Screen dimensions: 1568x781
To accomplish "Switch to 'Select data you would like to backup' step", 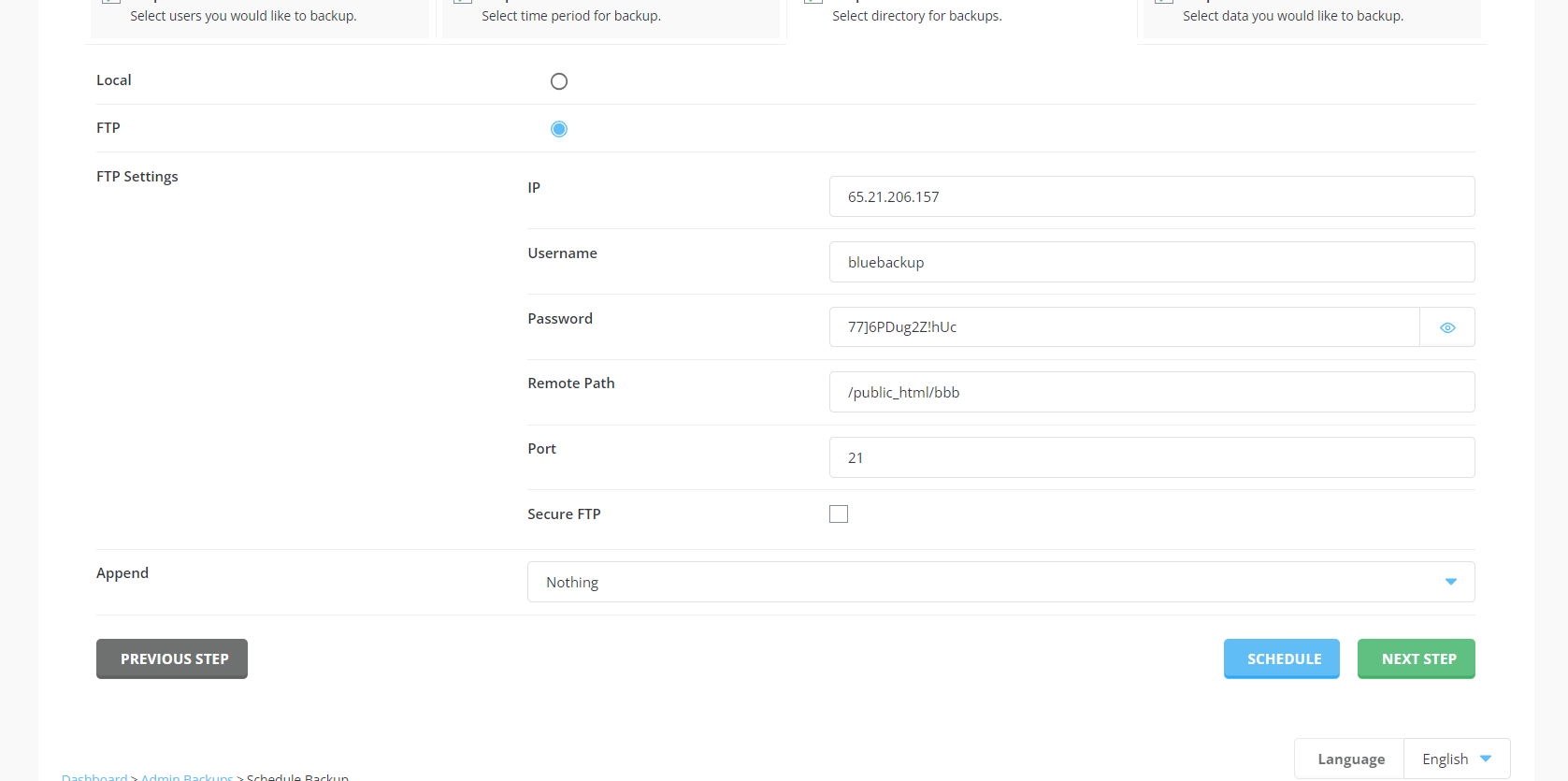I will [1311, 17].
